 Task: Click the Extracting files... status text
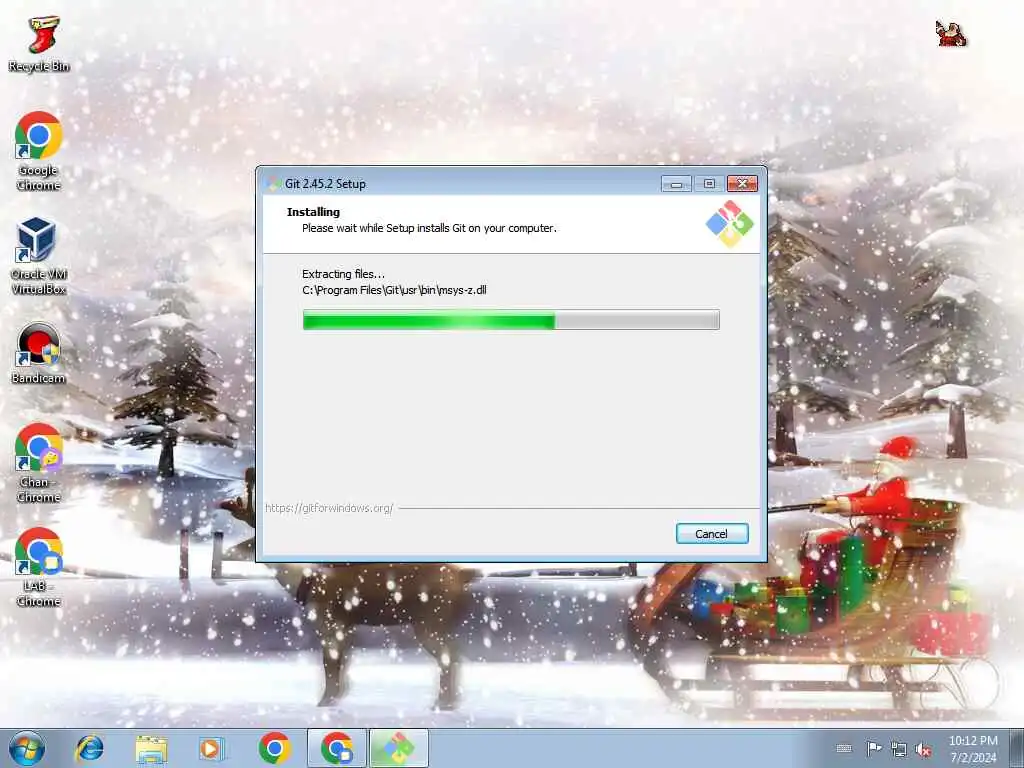coord(344,274)
